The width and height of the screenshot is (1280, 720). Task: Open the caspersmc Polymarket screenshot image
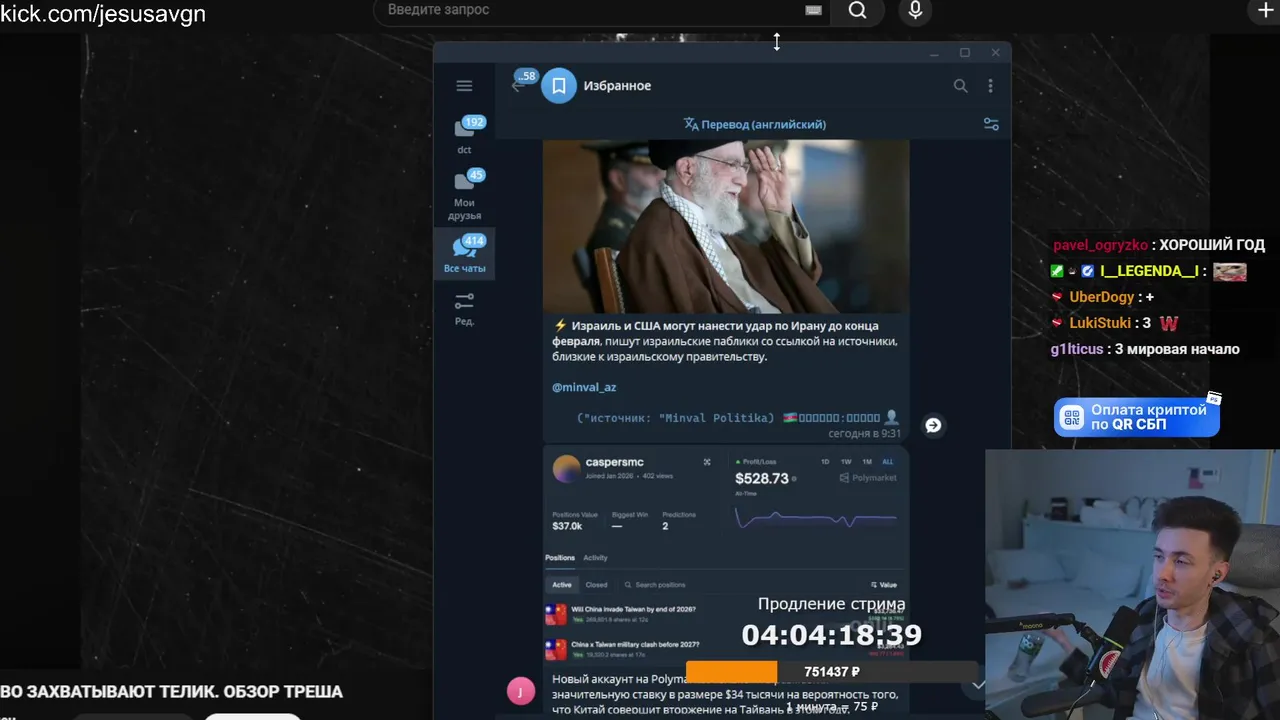point(726,556)
